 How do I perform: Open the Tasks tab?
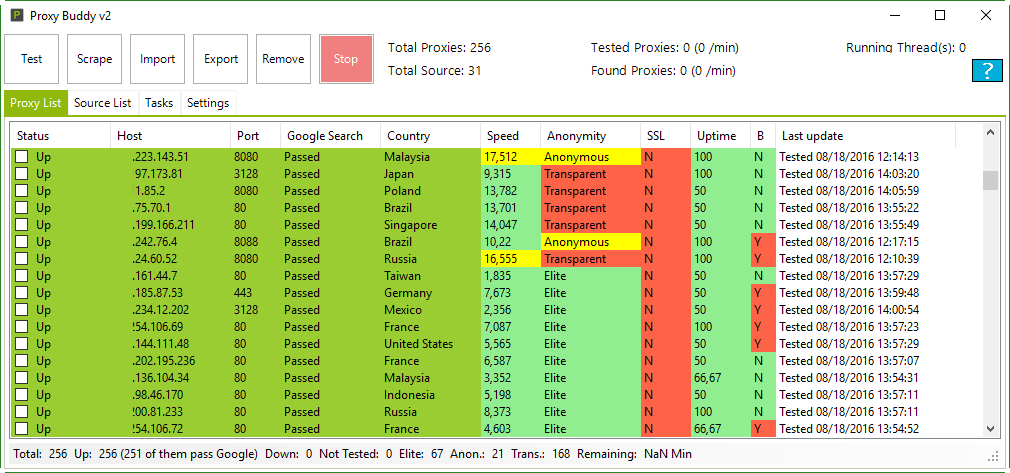point(159,103)
